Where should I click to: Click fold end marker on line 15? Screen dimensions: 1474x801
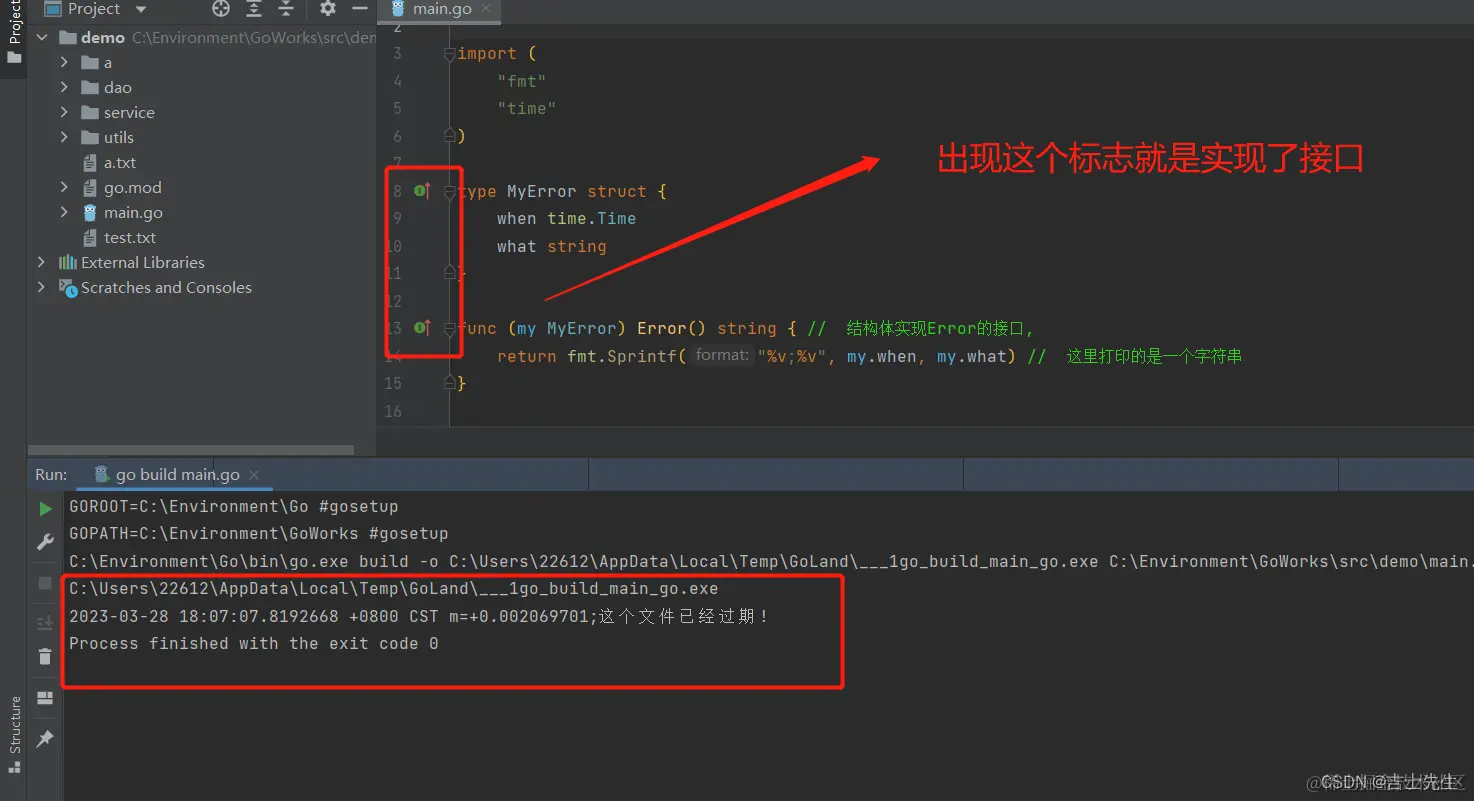[450, 382]
